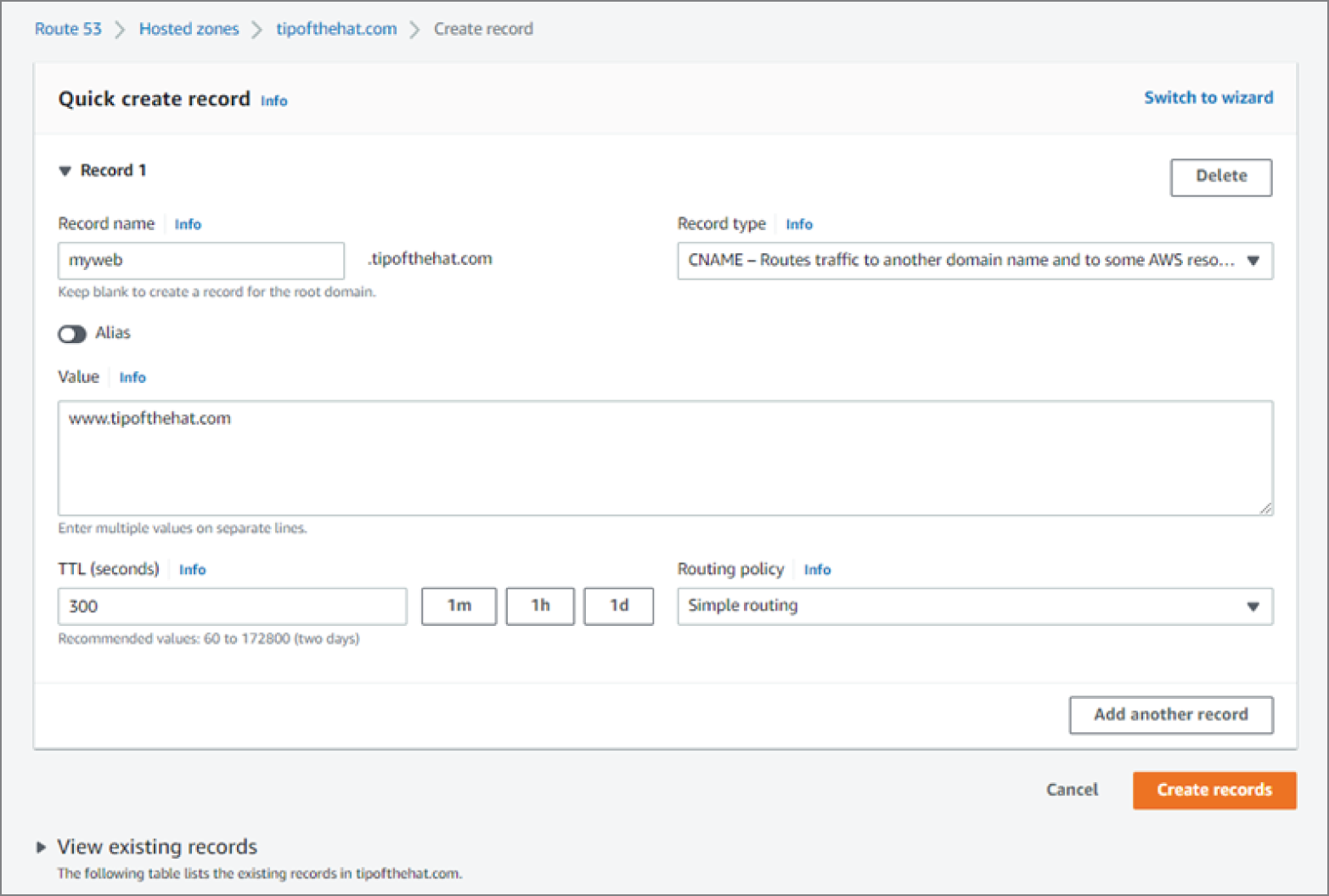Image resolution: width=1329 pixels, height=896 pixels.
Task: Click Add another record
Action: (1171, 715)
